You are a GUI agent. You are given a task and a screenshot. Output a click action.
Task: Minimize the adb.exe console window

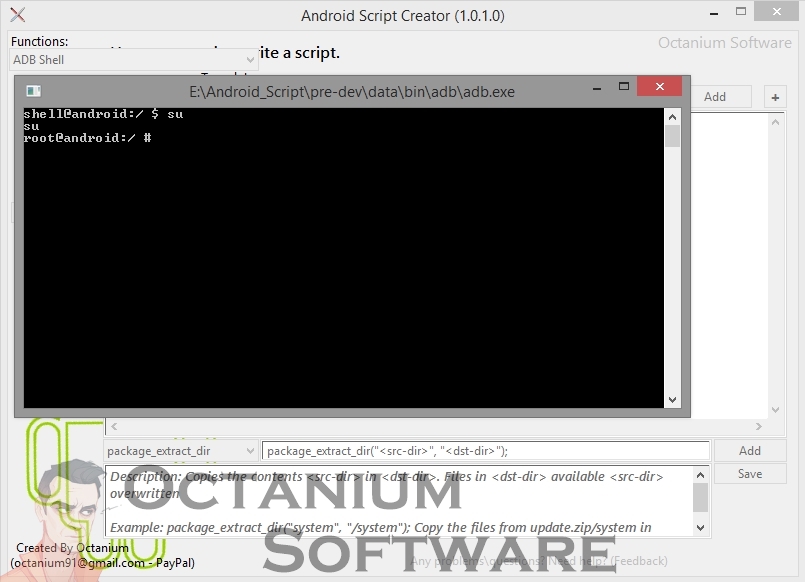tap(597, 88)
